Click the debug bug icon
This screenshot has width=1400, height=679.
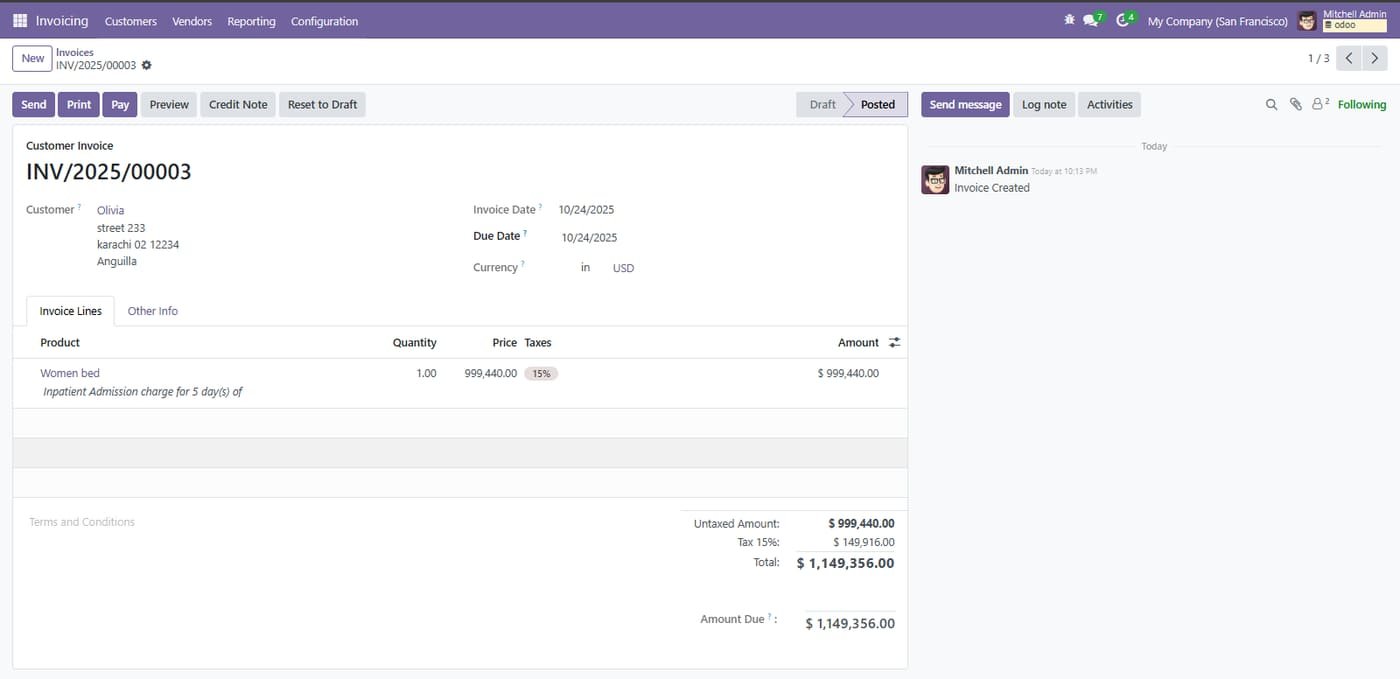pyautogui.click(x=1070, y=20)
